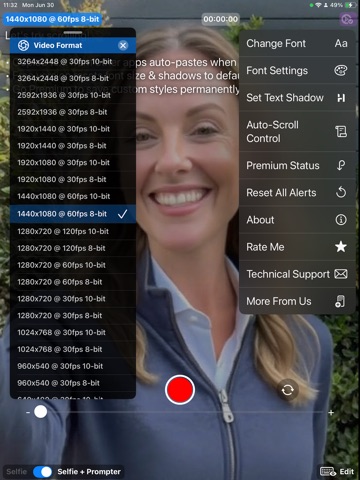Select 1024x768 @ 30fps 10-bit
The width and height of the screenshot is (360, 480).
click(73, 332)
